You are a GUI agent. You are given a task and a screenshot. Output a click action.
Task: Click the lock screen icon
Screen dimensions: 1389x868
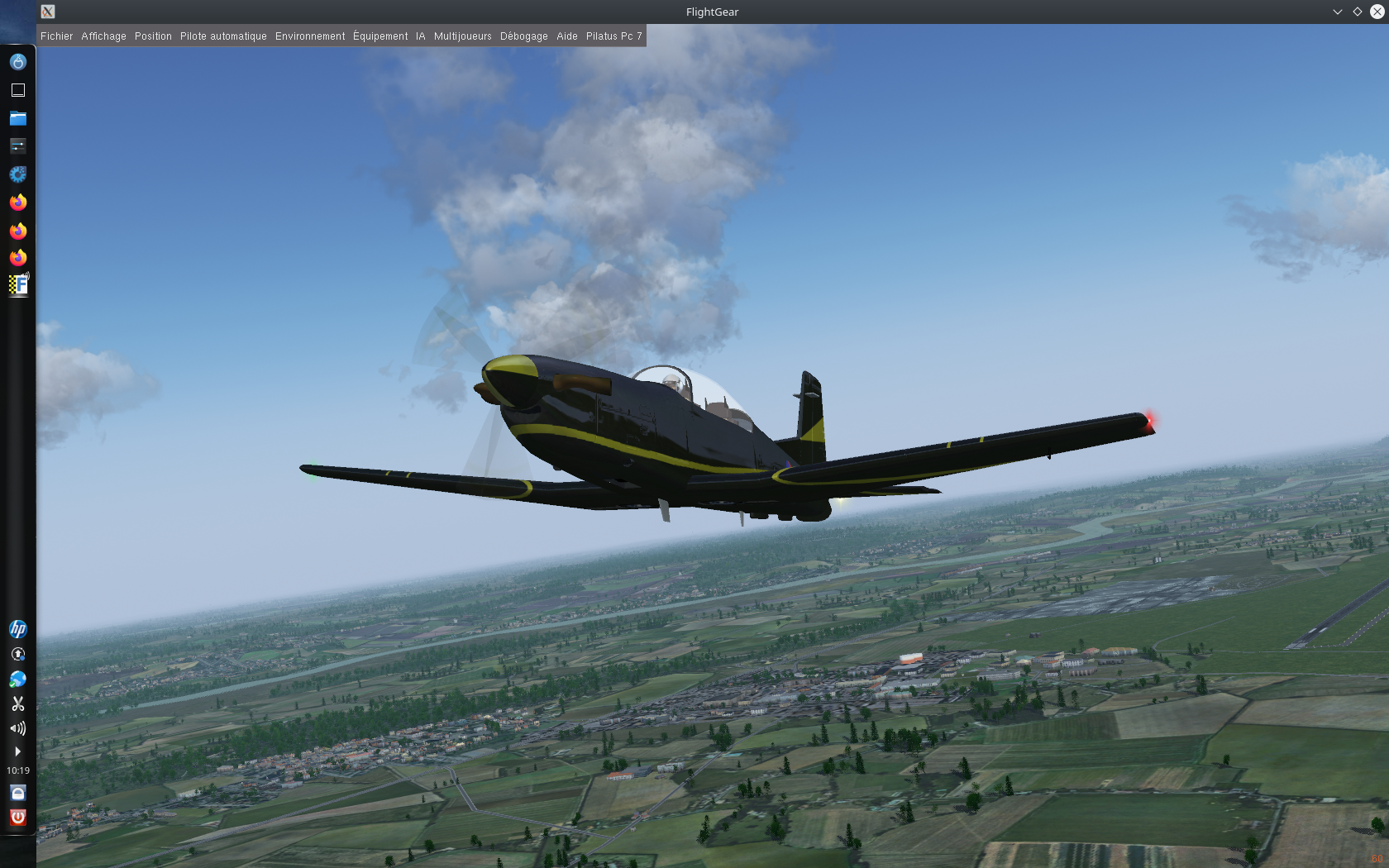click(17, 793)
